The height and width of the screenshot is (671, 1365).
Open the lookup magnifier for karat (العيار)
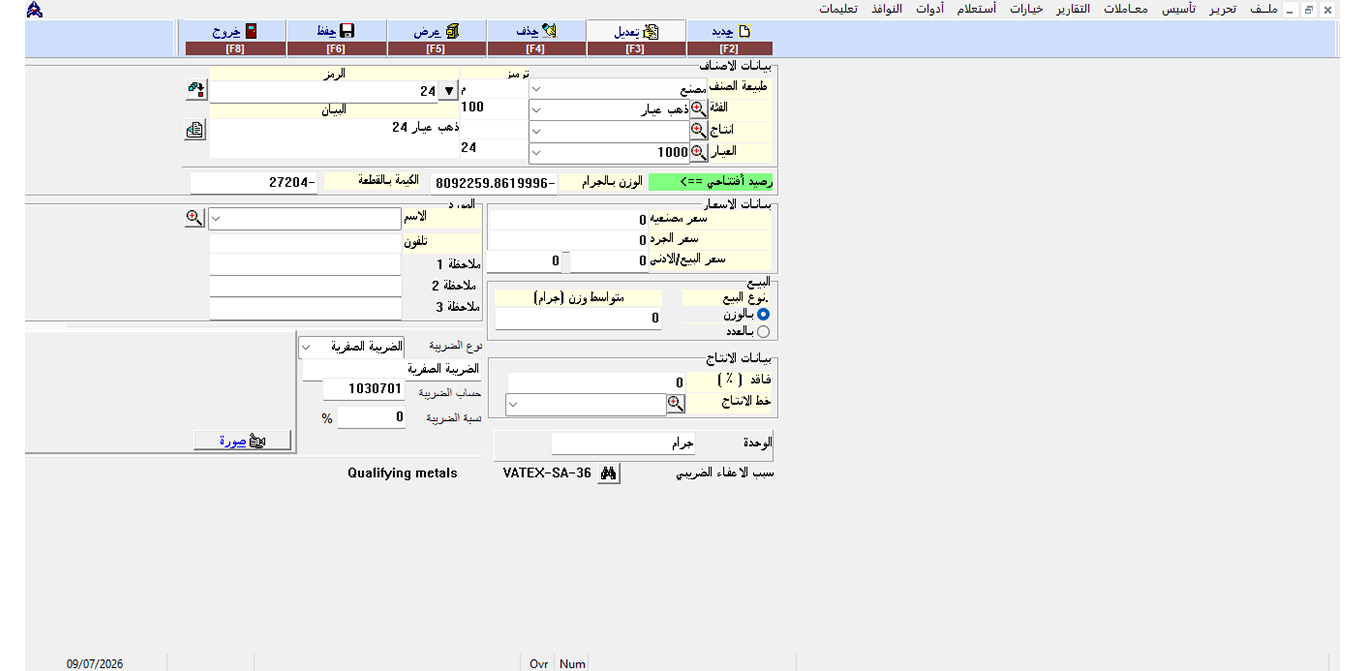tap(698, 152)
